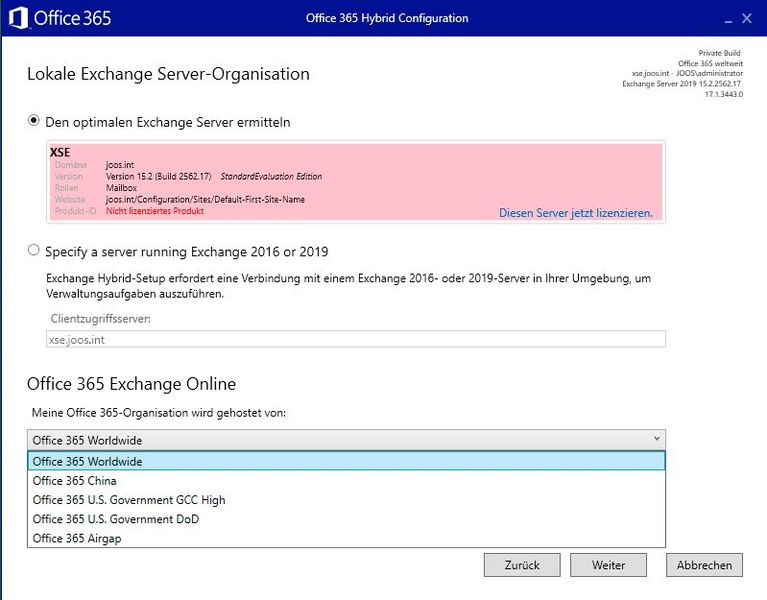Click 'Version 15.2 (Build 2562.17)' text
767x600 pixels.
click(158, 176)
